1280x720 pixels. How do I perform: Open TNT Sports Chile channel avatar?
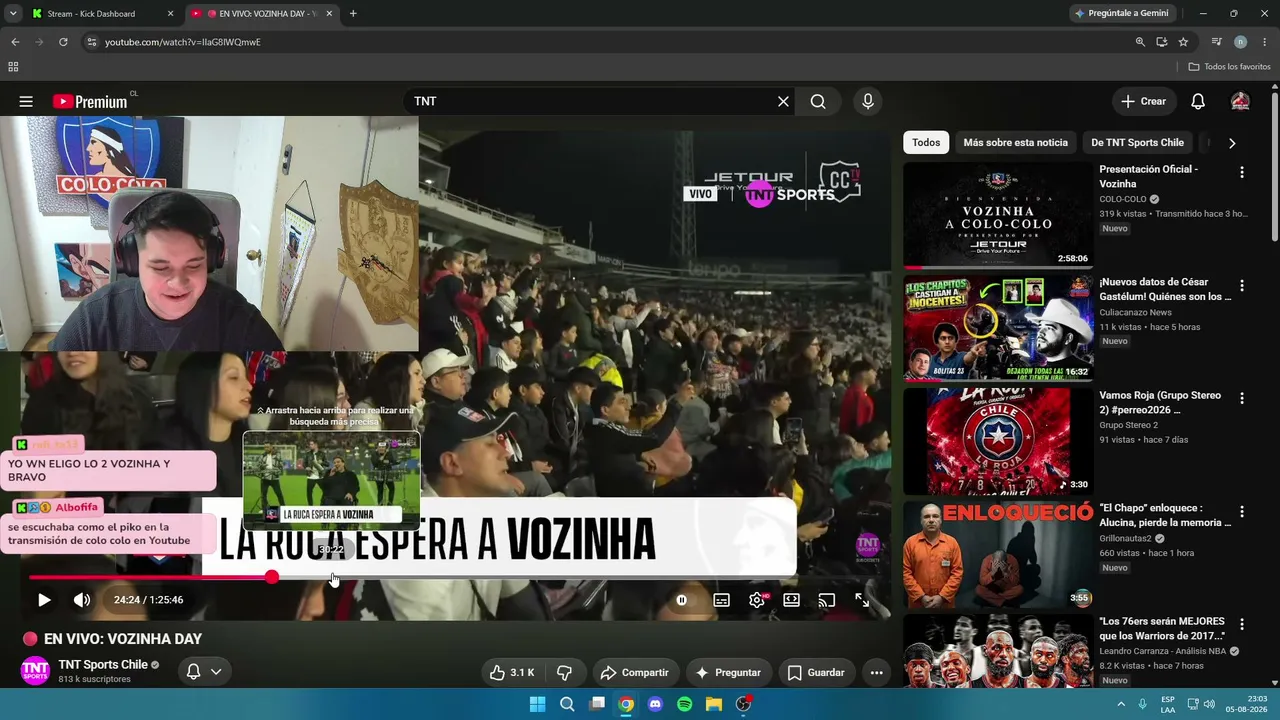pos(35,670)
